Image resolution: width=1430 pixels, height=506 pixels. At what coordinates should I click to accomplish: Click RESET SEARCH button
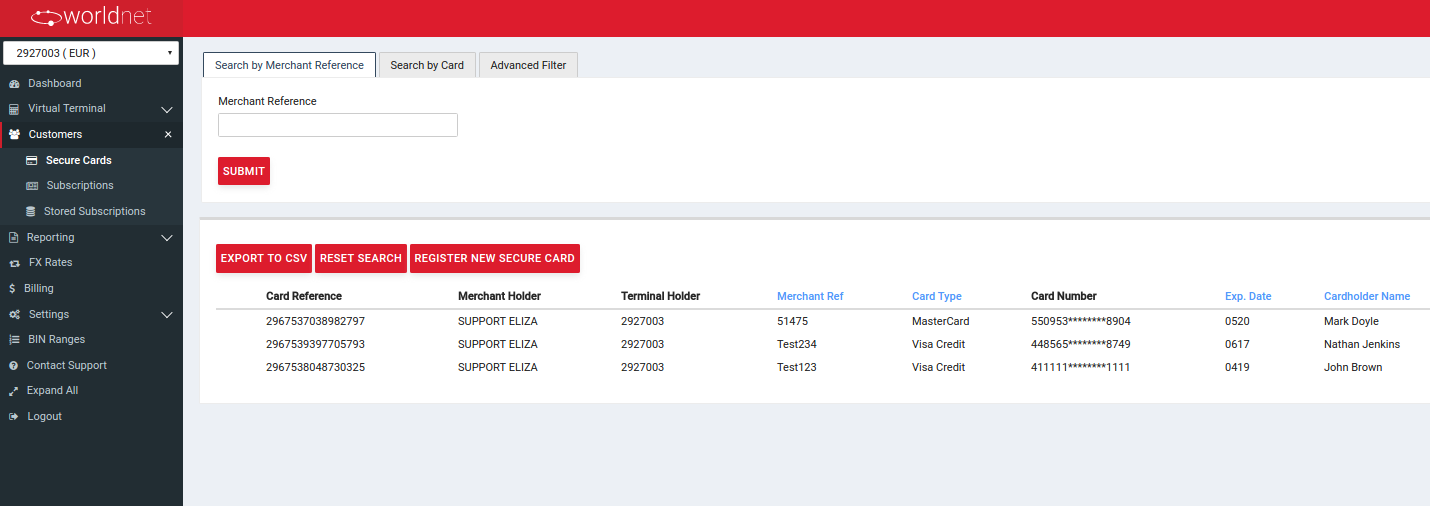tap(361, 258)
